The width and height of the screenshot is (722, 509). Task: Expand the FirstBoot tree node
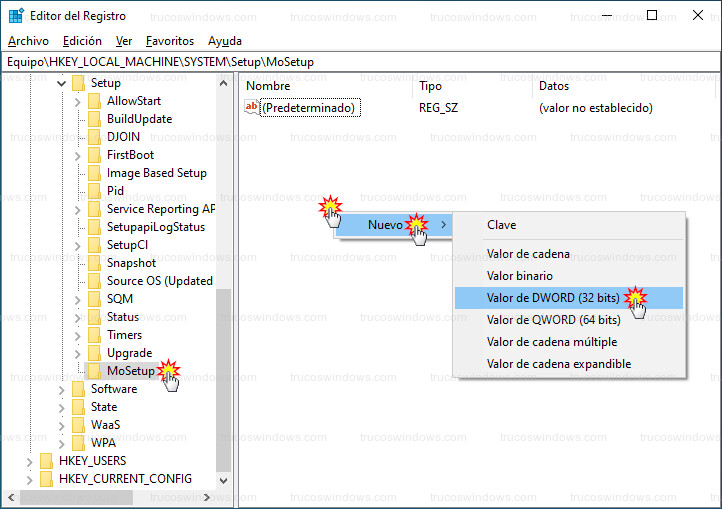78,155
